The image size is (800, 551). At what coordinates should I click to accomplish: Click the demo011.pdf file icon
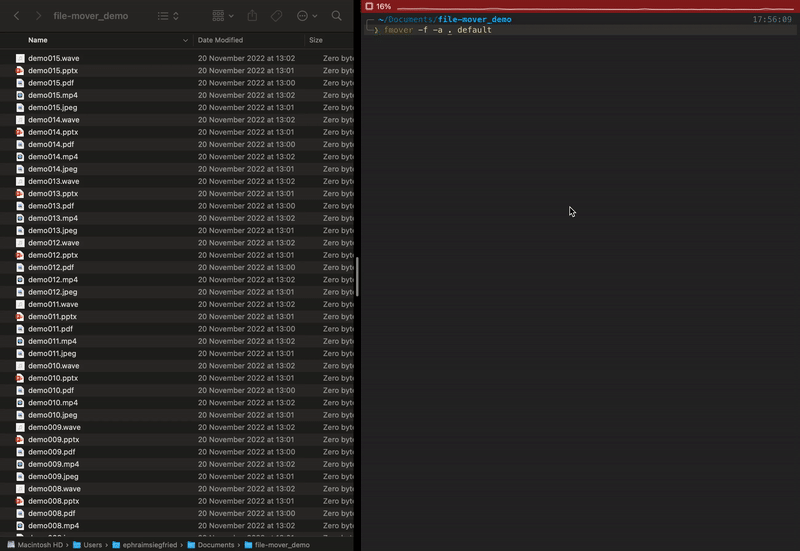(20, 329)
